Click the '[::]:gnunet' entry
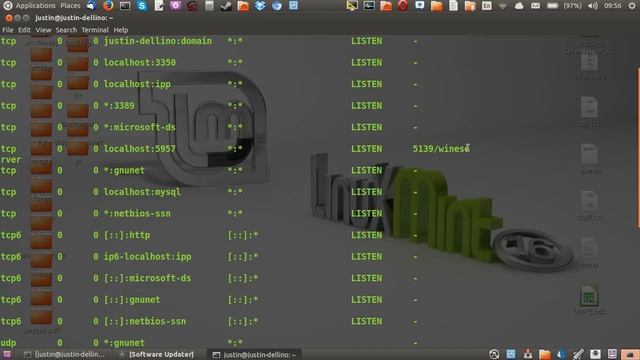The image size is (640, 360). (x=132, y=300)
